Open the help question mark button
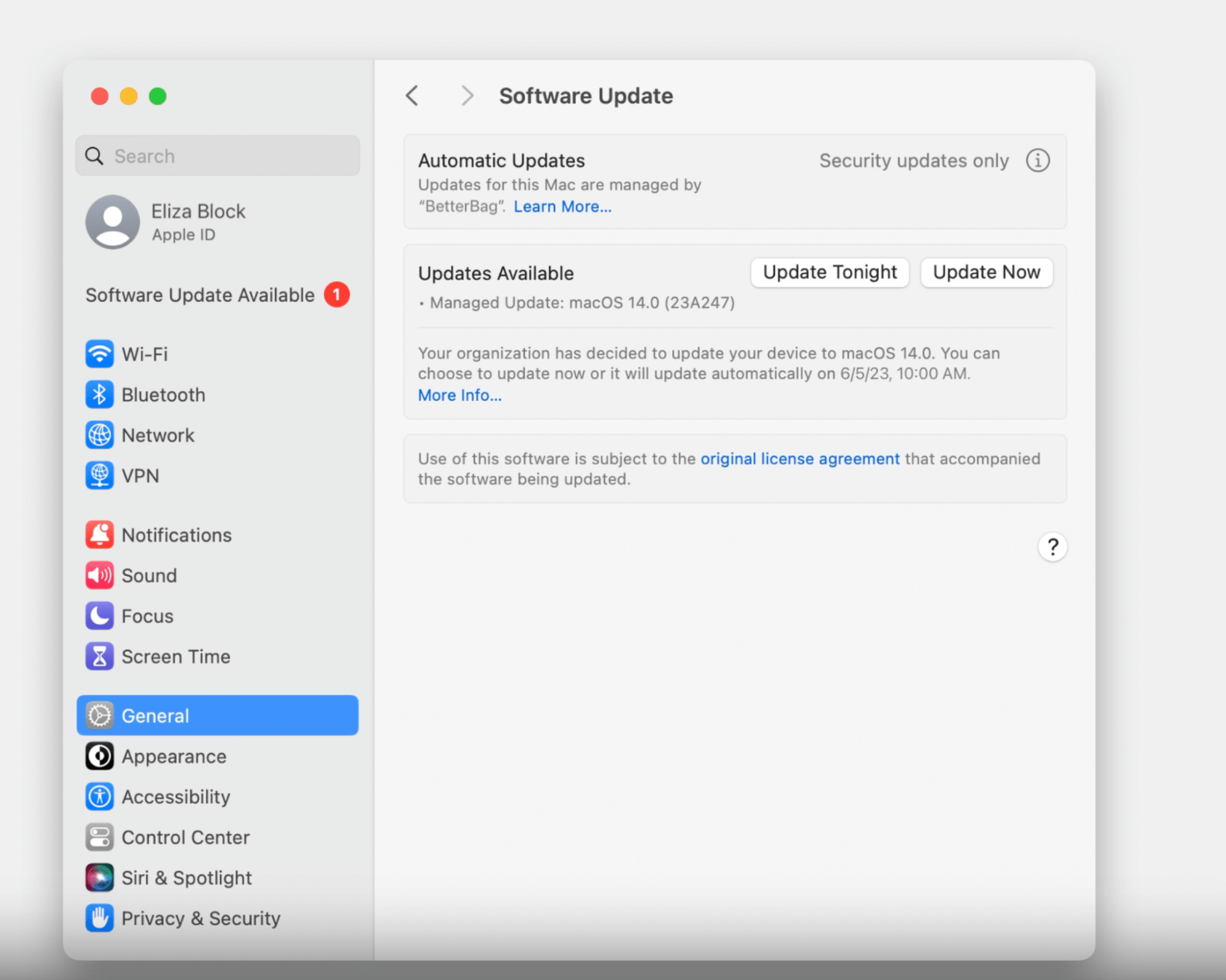The width and height of the screenshot is (1226, 980). click(1052, 546)
